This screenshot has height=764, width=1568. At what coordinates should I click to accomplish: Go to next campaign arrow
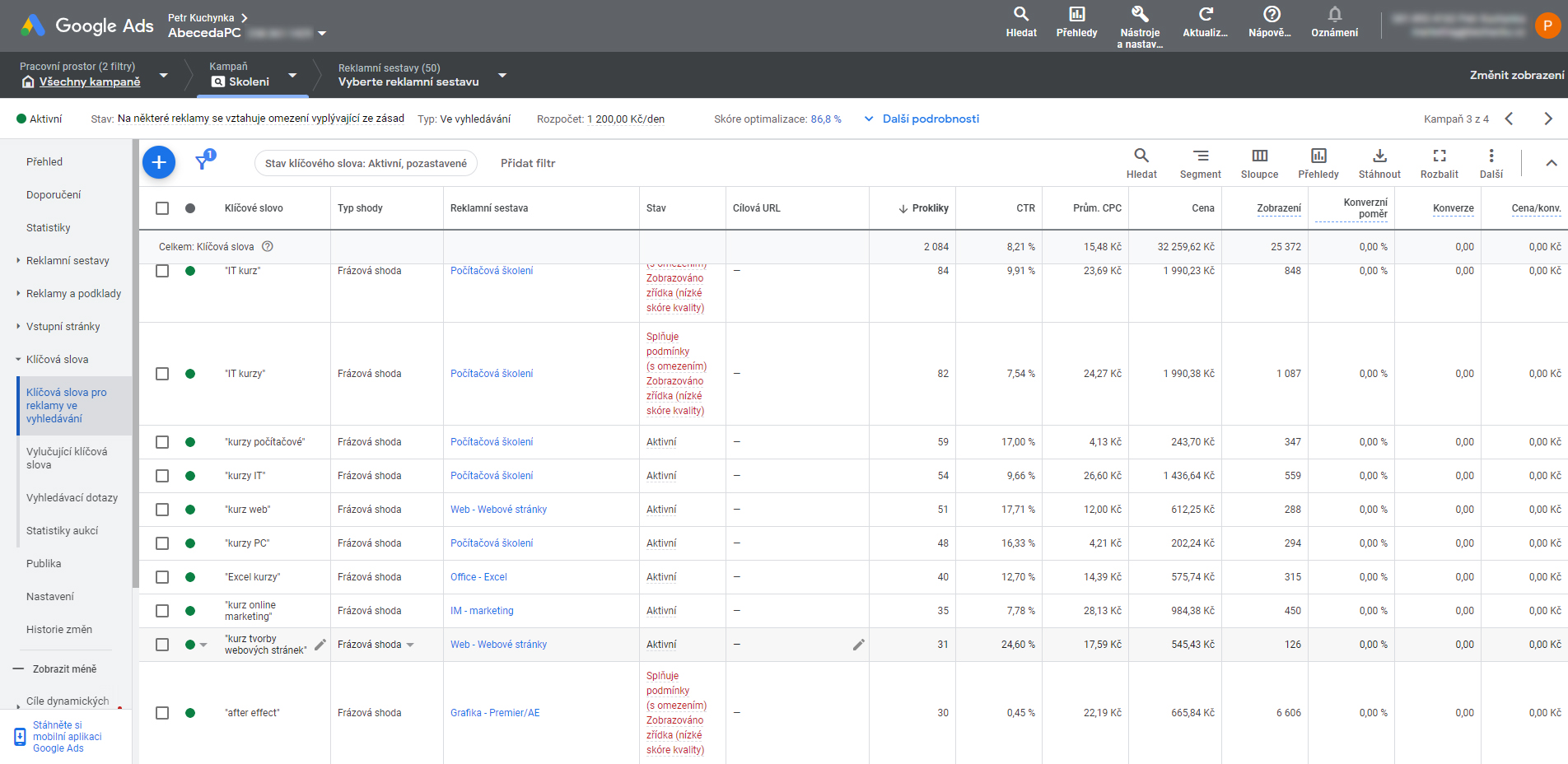click(x=1547, y=119)
